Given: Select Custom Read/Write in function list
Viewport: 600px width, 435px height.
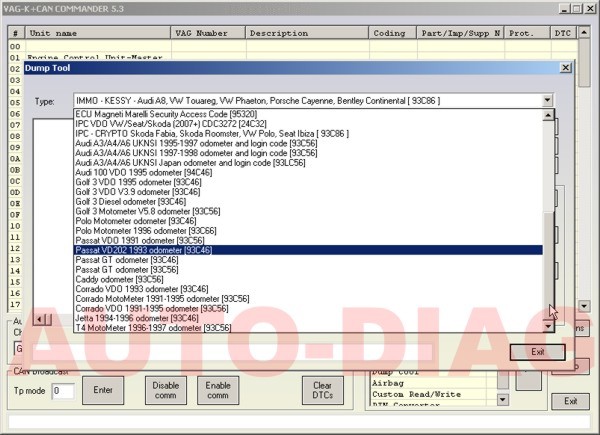Looking at the screenshot, I should (x=429, y=394).
